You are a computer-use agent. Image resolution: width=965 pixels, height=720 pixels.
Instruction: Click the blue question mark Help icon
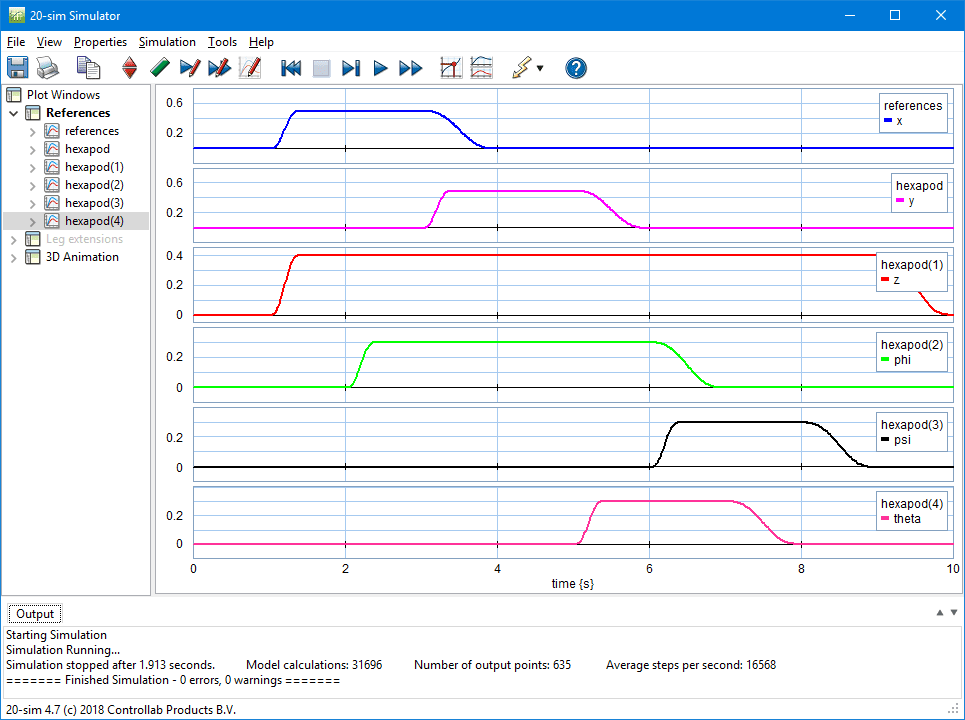[575, 68]
